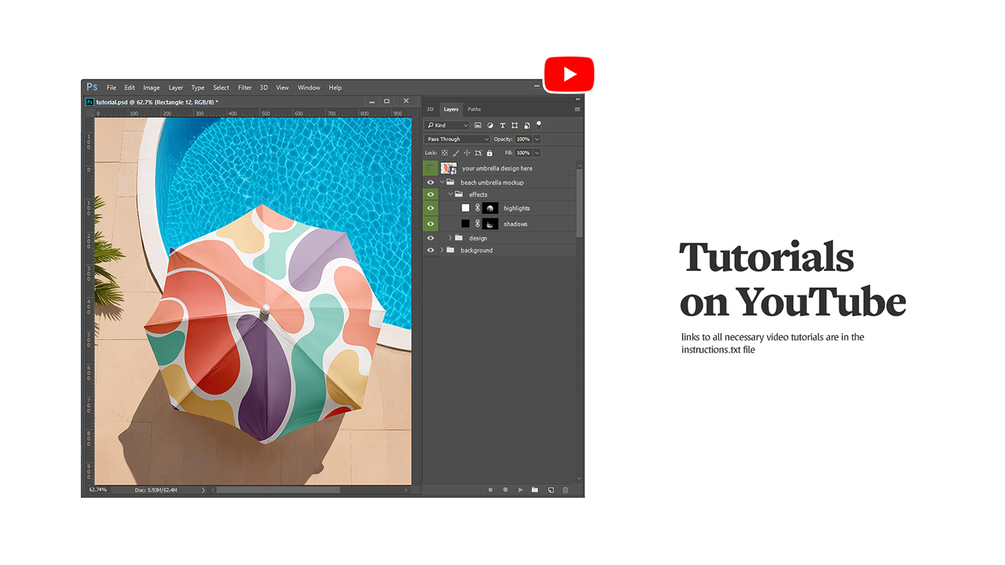1005x565 pixels.
Task: Click the create new layer icon
Action: click(x=551, y=490)
